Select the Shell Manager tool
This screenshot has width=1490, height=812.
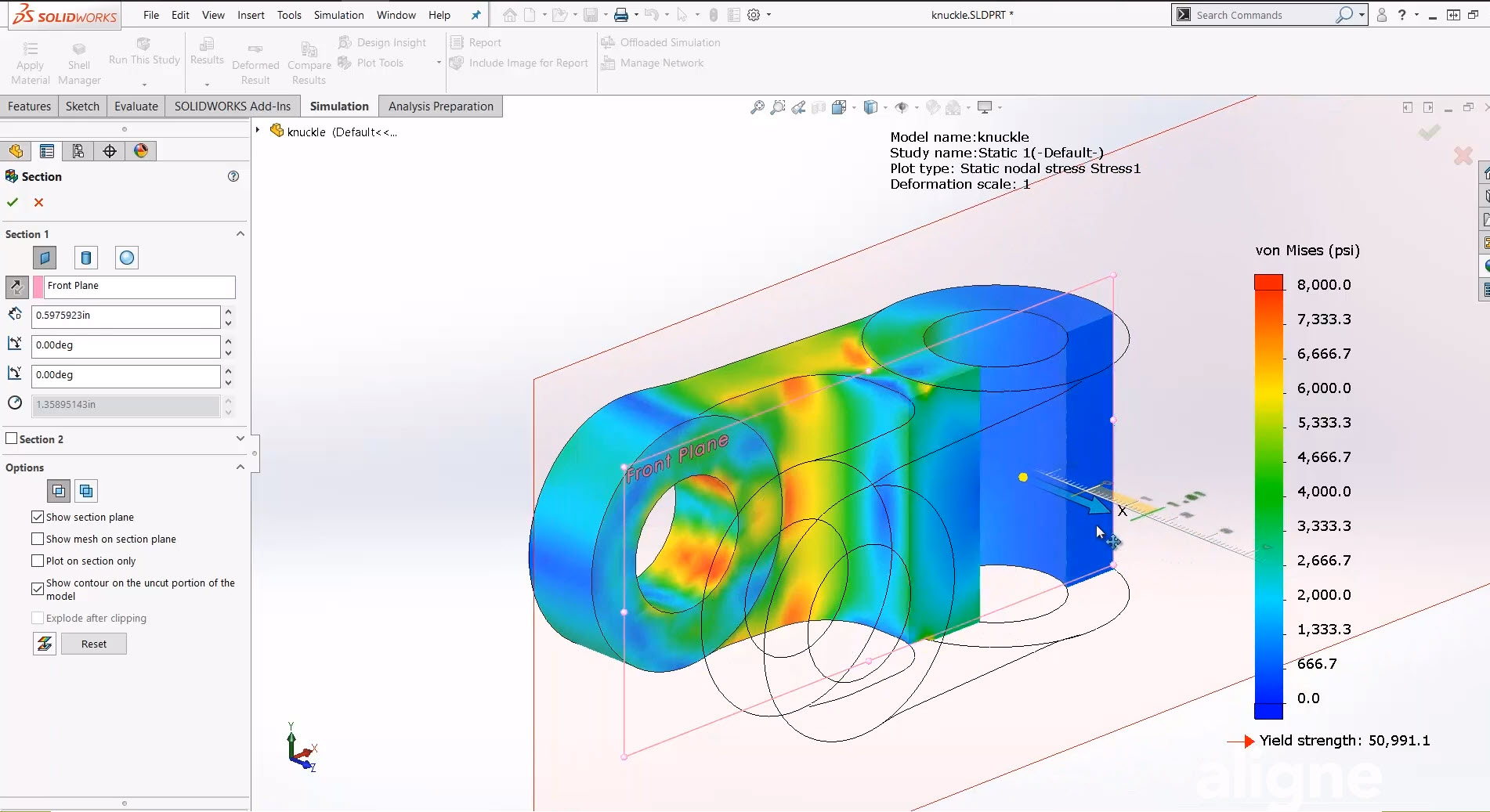[x=78, y=60]
